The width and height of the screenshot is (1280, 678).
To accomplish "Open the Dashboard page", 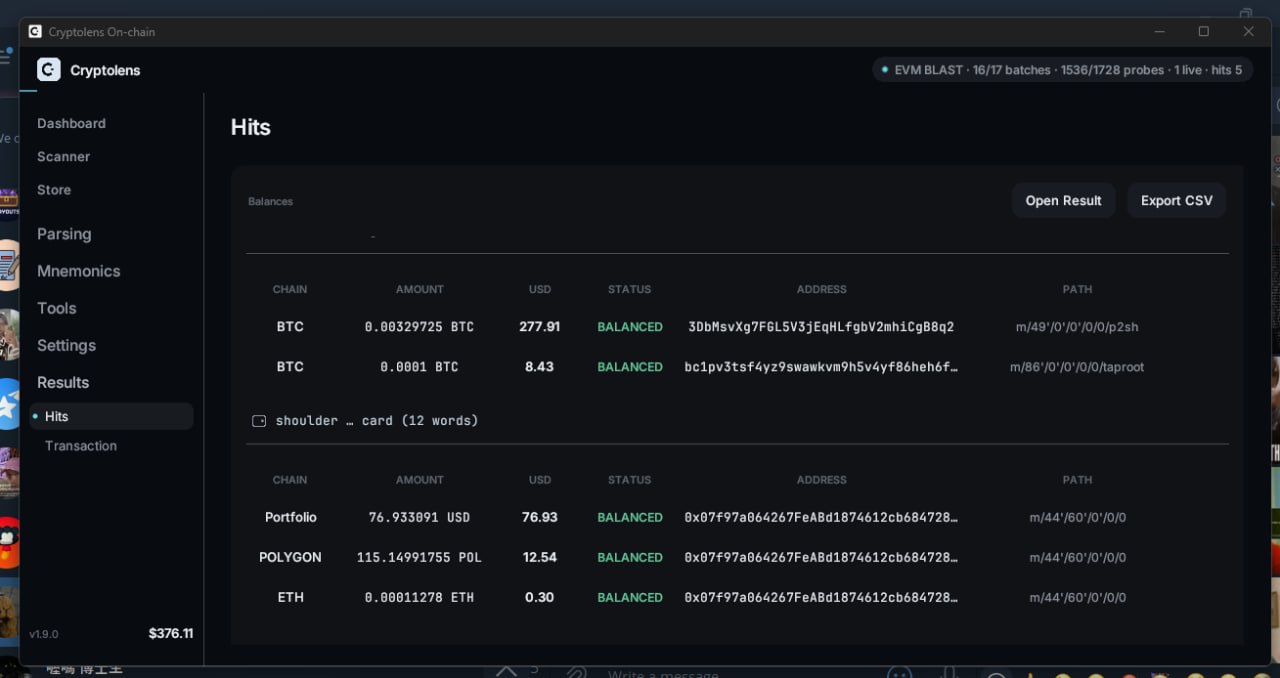I will tap(71, 123).
